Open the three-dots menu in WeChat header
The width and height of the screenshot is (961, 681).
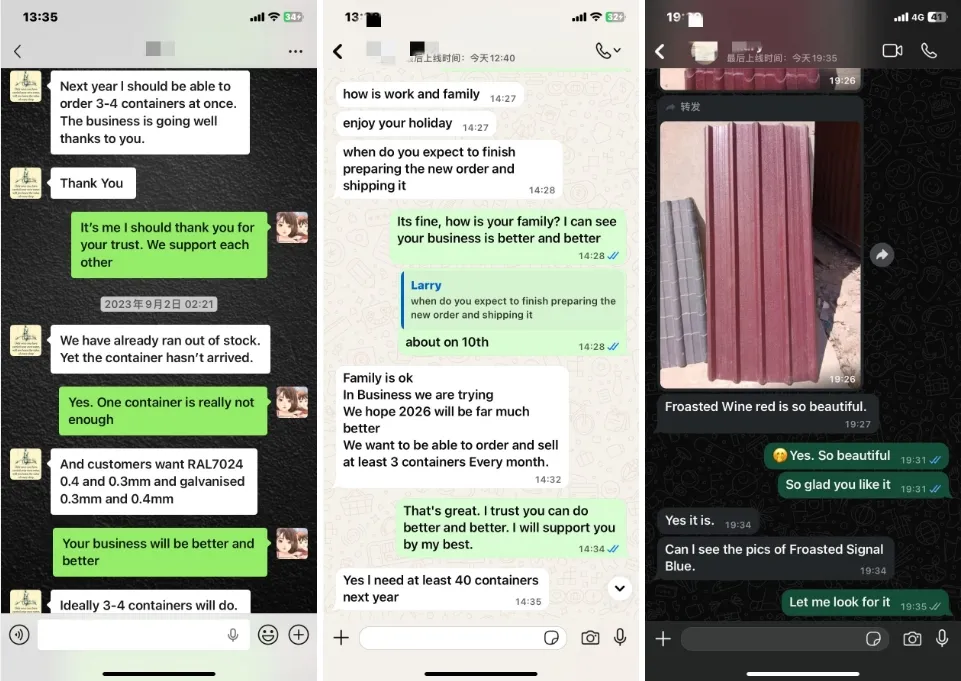(295, 51)
